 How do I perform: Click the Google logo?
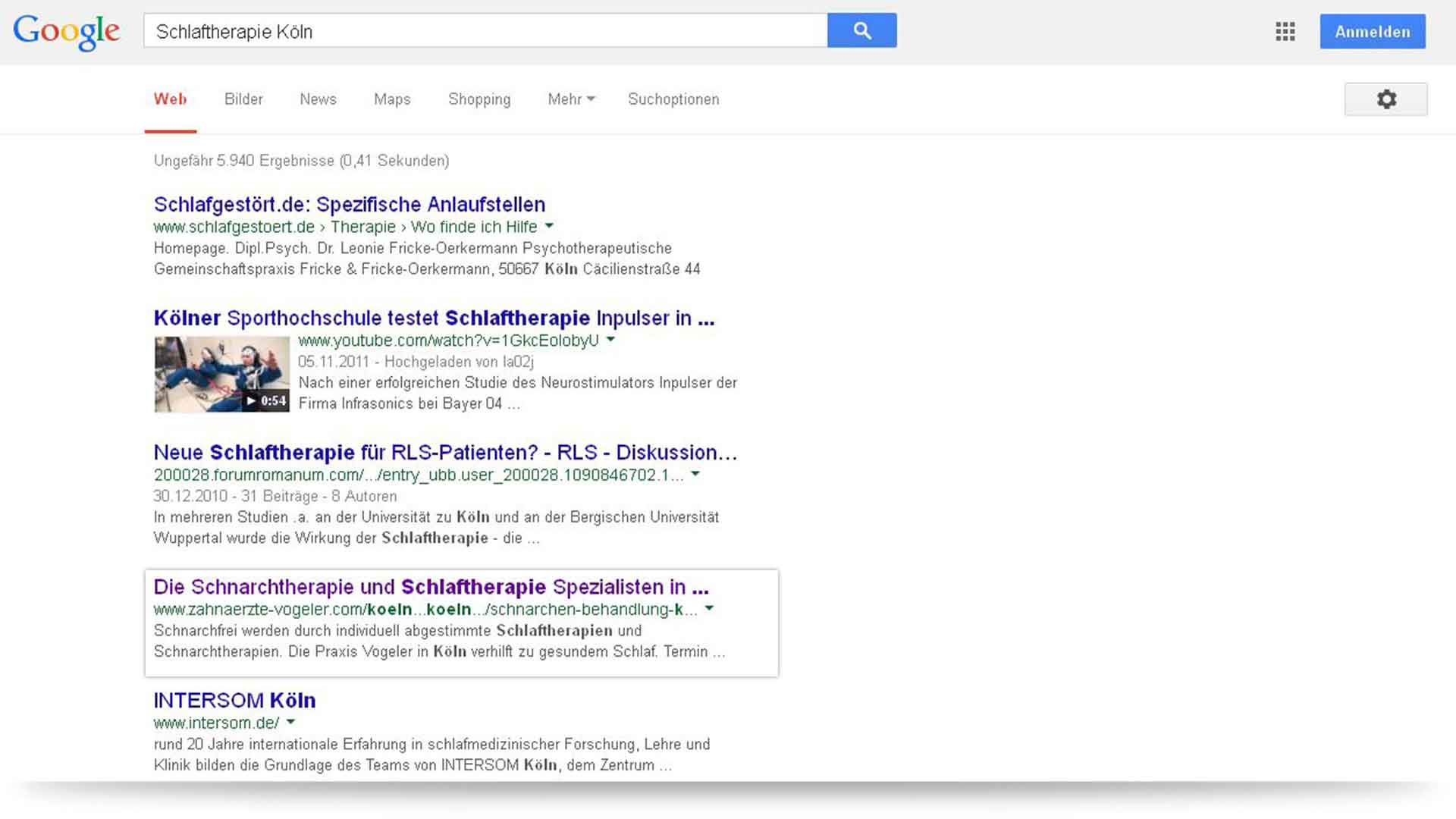[x=67, y=32]
